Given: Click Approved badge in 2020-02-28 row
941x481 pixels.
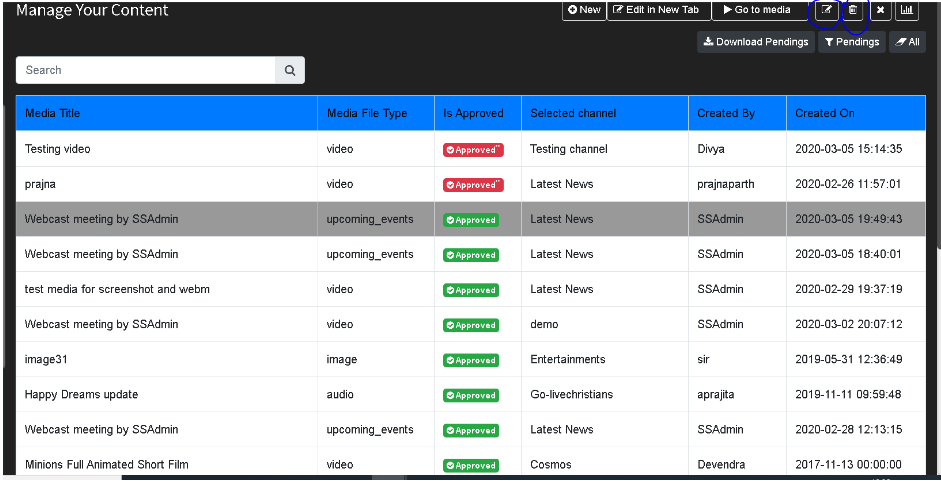Looking at the screenshot, I should point(470,431).
